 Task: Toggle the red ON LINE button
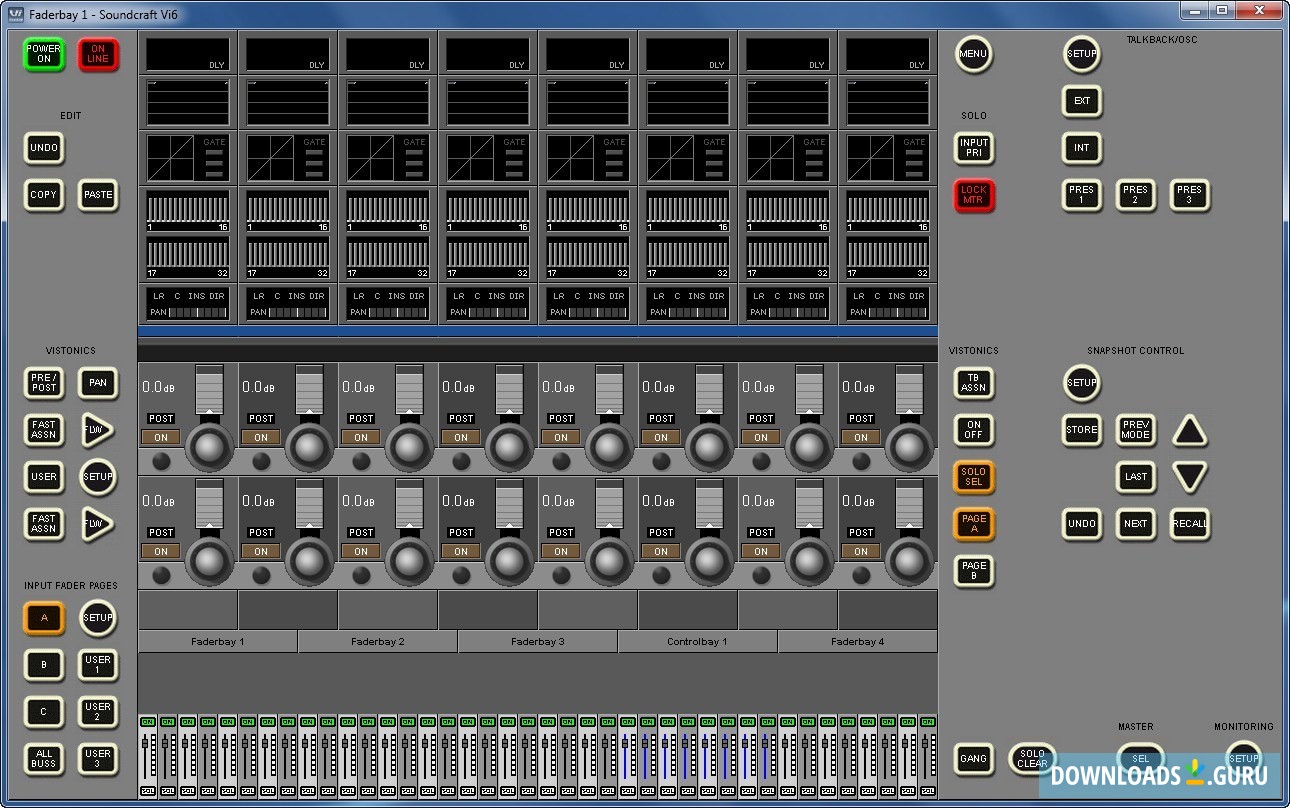(98, 54)
